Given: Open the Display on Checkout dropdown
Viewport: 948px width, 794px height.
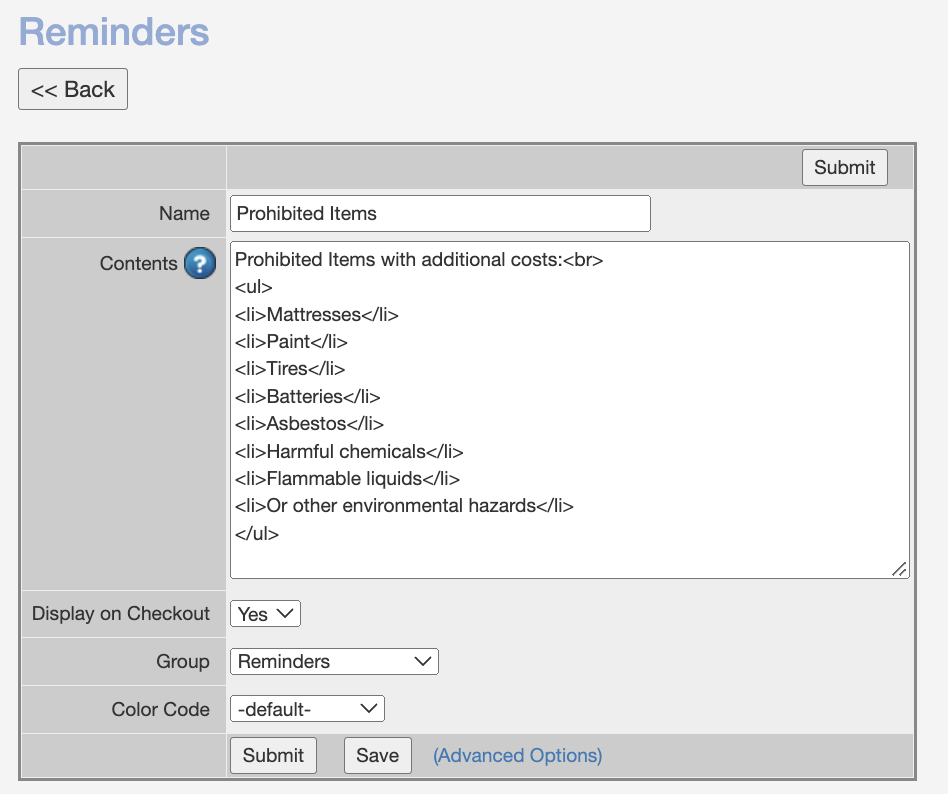Looking at the screenshot, I should click(265, 614).
